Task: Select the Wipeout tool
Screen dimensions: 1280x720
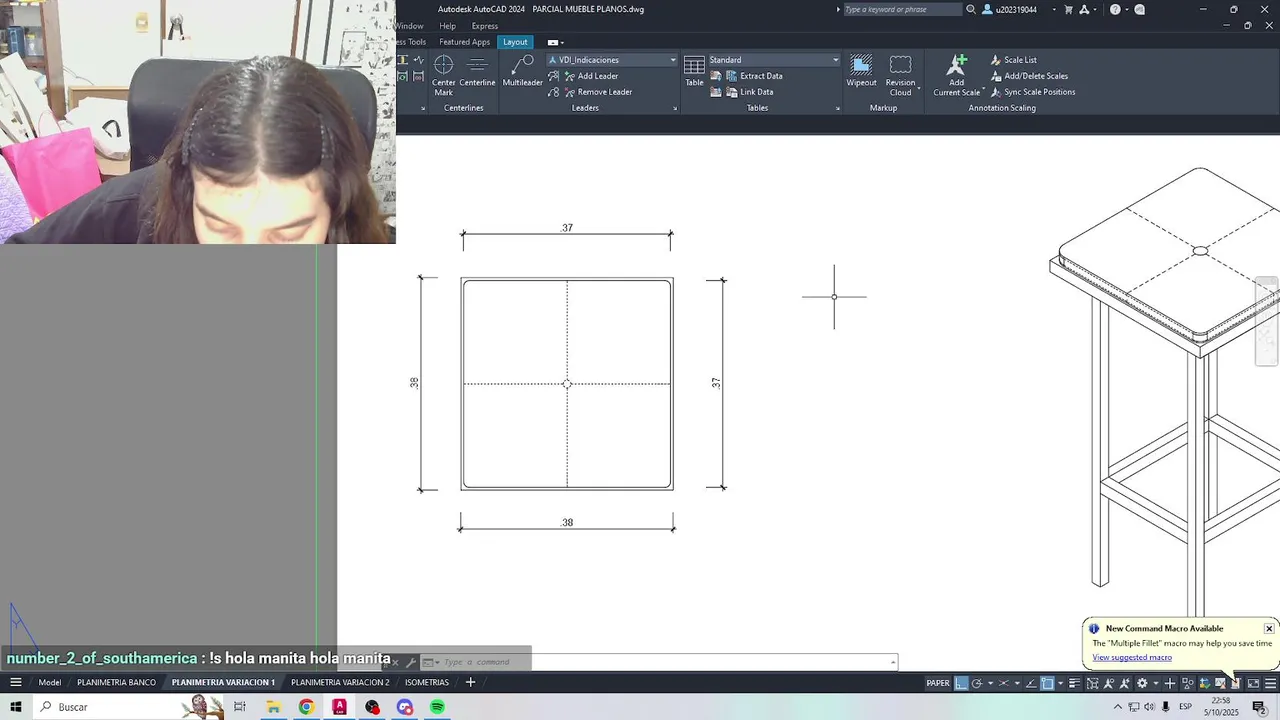Action: click(x=861, y=71)
